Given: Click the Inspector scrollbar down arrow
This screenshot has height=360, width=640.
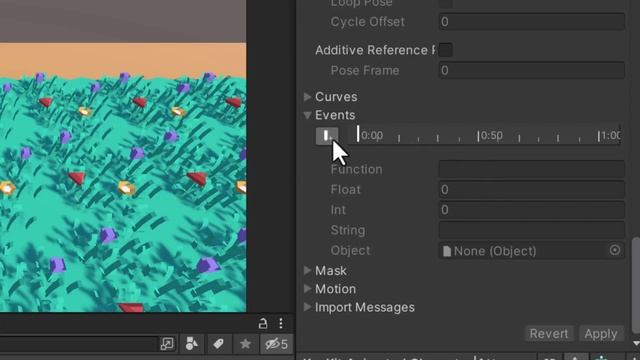Looking at the screenshot, I should point(636,343).
